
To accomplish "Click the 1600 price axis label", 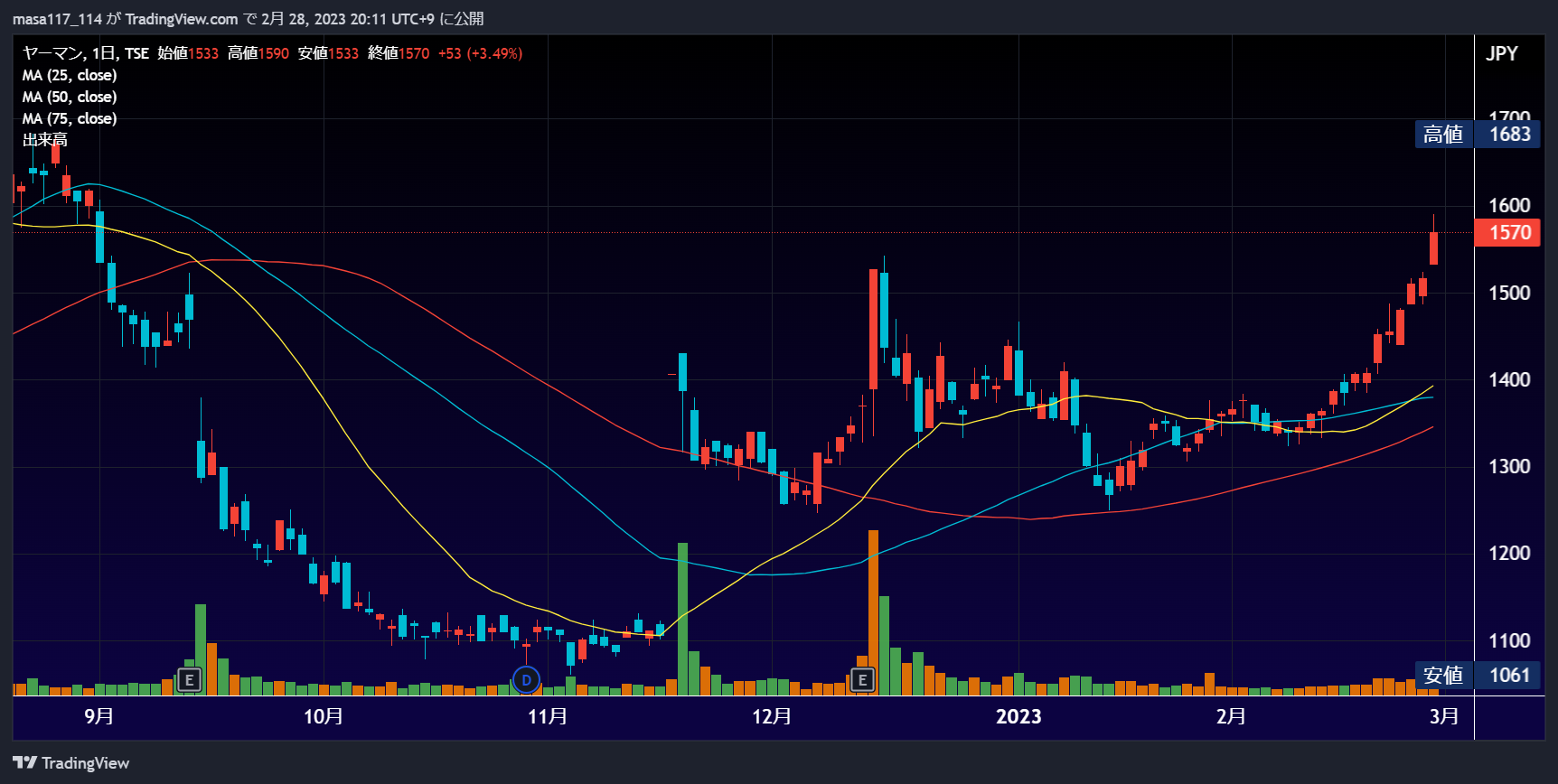I will (1509, 205).
